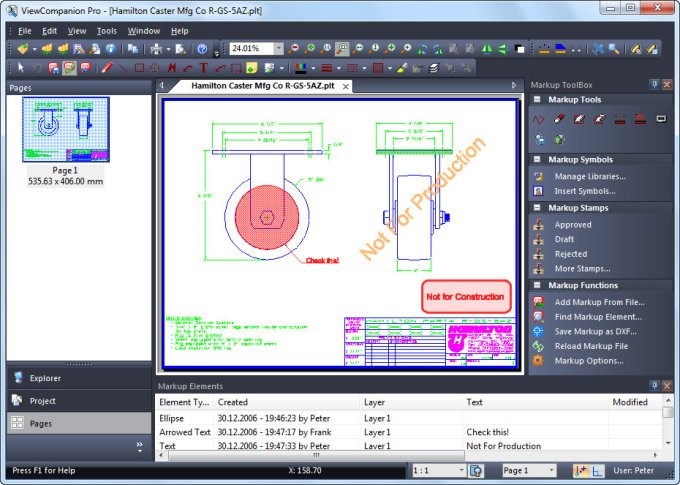Click the dark red fill pattern swatch
Viewport: 680px width, 485px height.
click(378, 68)
